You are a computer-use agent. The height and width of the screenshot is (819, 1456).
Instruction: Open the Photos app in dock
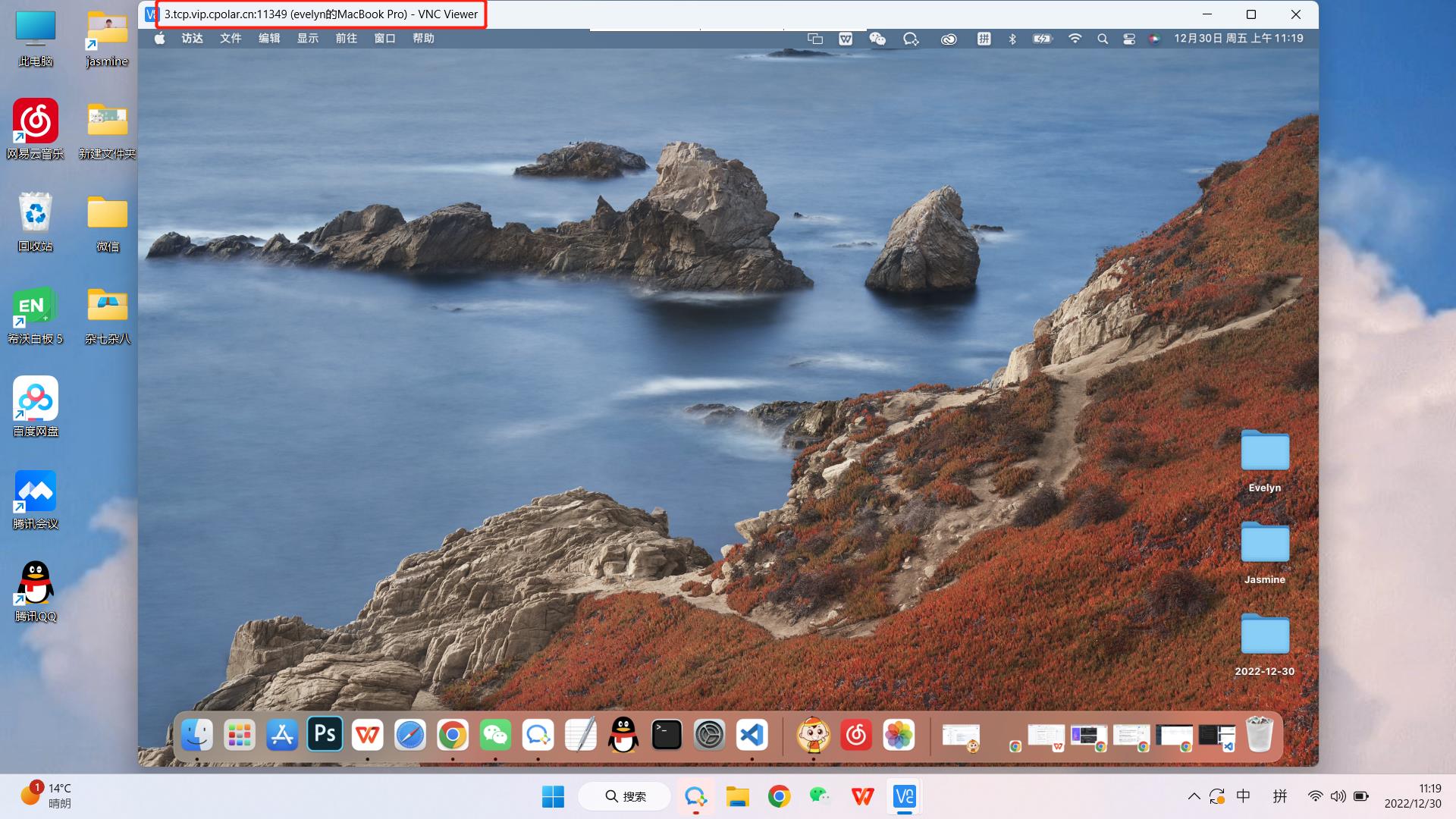click(x=899, y=734)
